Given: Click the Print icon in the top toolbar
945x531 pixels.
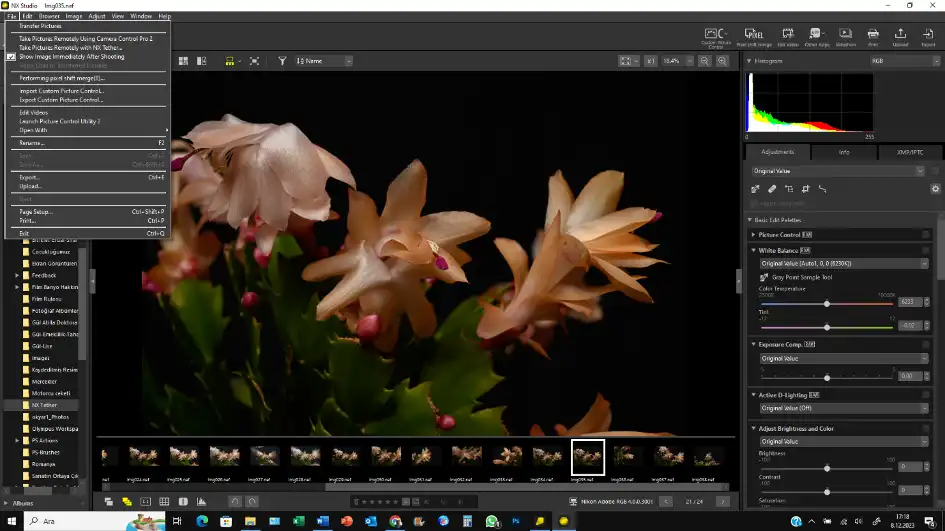Looking at the screenshot, I should pos(873,35).
